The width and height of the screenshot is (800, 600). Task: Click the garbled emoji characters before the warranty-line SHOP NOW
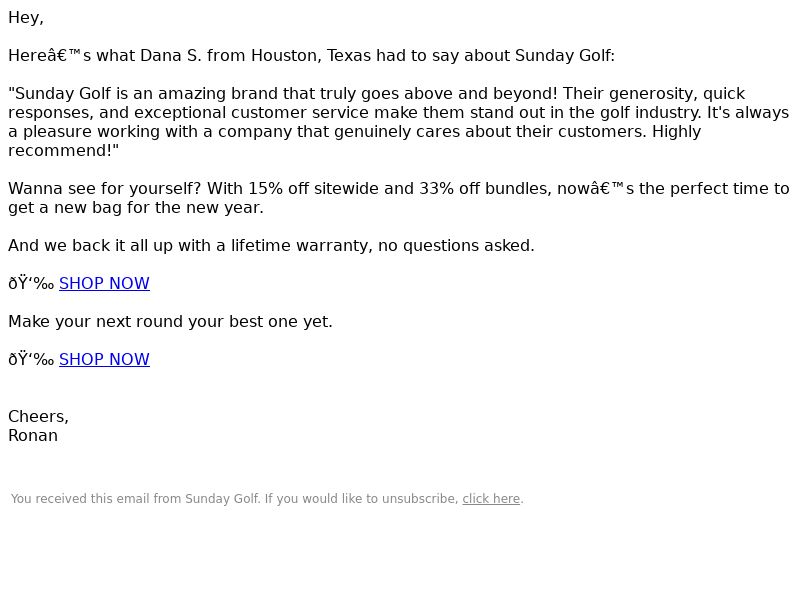(x=31, y=283)
